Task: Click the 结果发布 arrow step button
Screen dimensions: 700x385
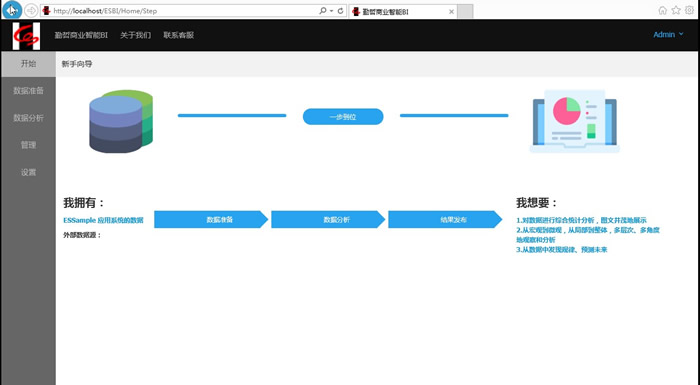Action: (445, 219)
